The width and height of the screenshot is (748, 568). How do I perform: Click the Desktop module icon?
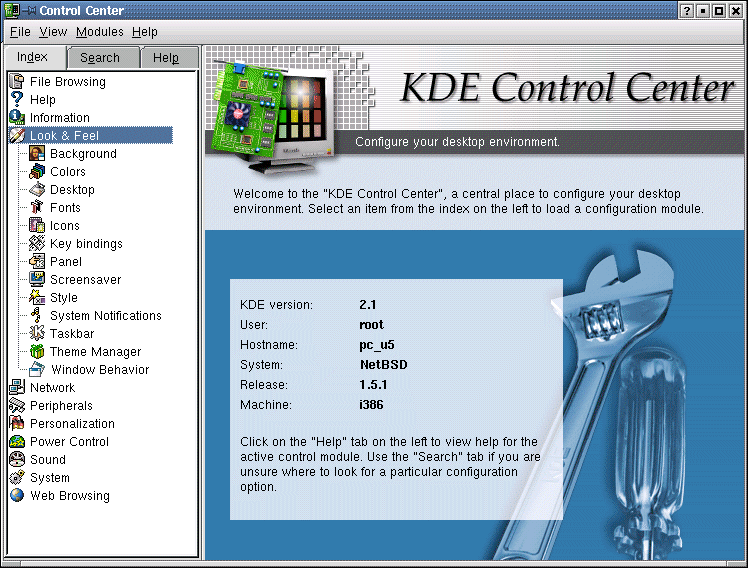pos(37,189)
